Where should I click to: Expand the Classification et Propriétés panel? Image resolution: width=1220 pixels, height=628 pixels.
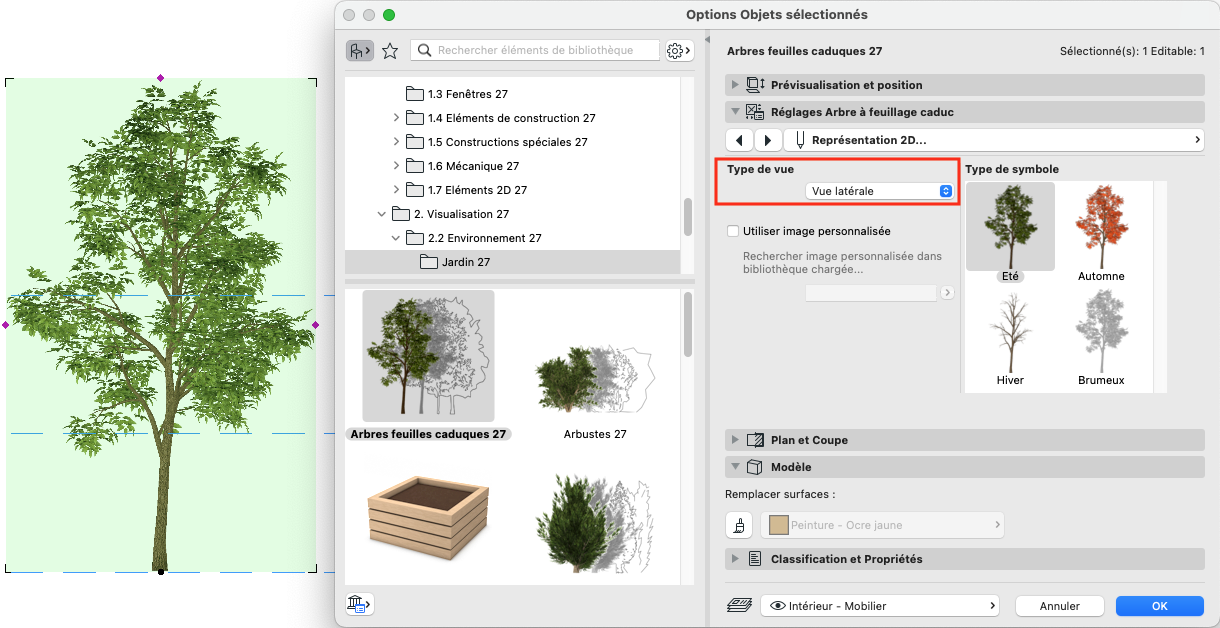[736, 559]
